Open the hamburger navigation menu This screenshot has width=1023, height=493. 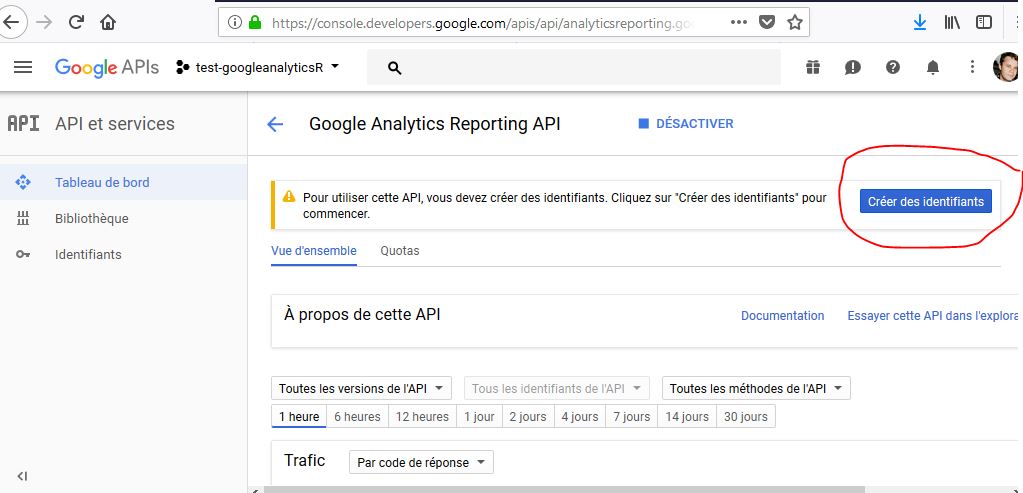[23, 67]
